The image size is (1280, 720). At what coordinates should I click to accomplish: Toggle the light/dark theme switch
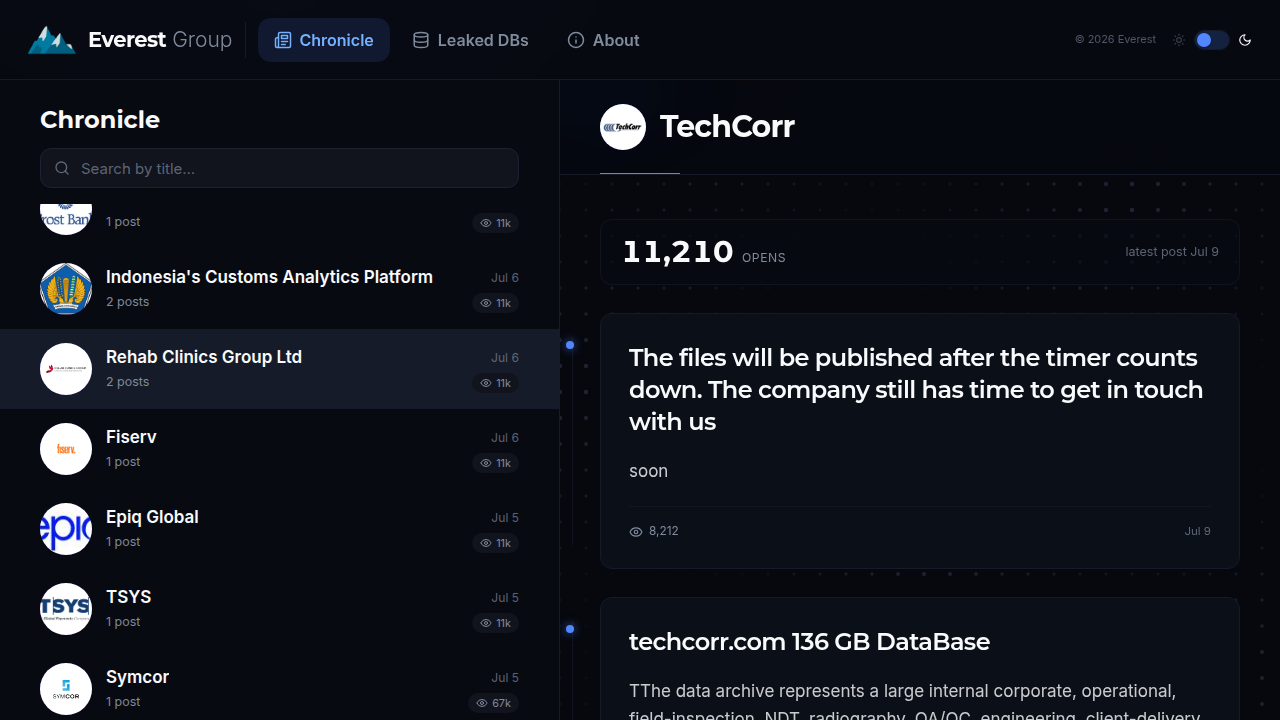1211,40
